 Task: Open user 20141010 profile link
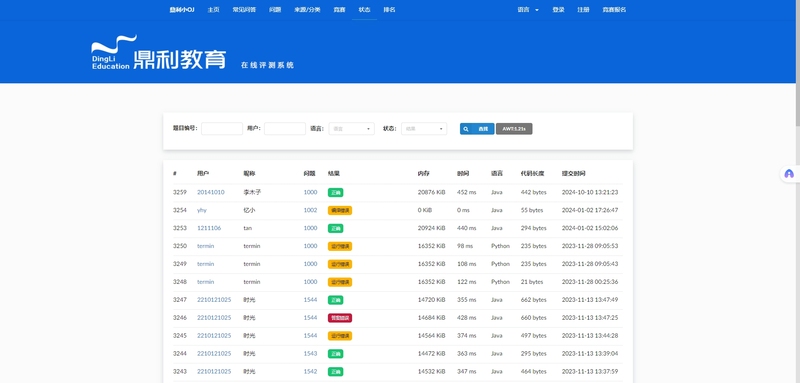tap(211, 192)
